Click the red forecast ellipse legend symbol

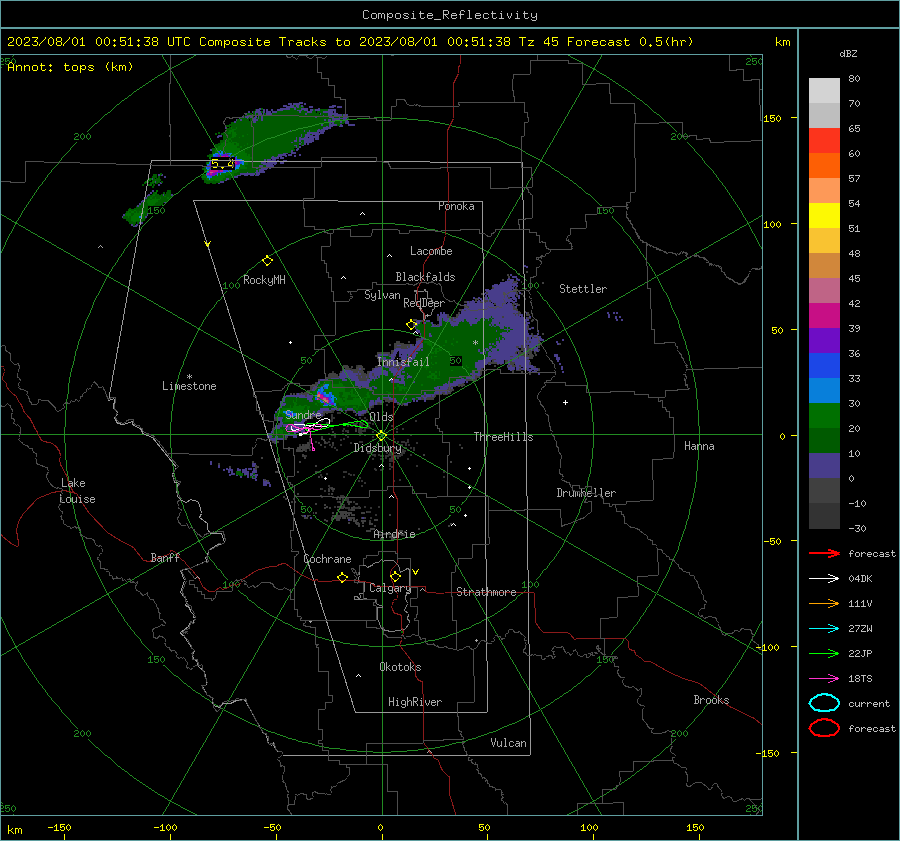(824, 728)
